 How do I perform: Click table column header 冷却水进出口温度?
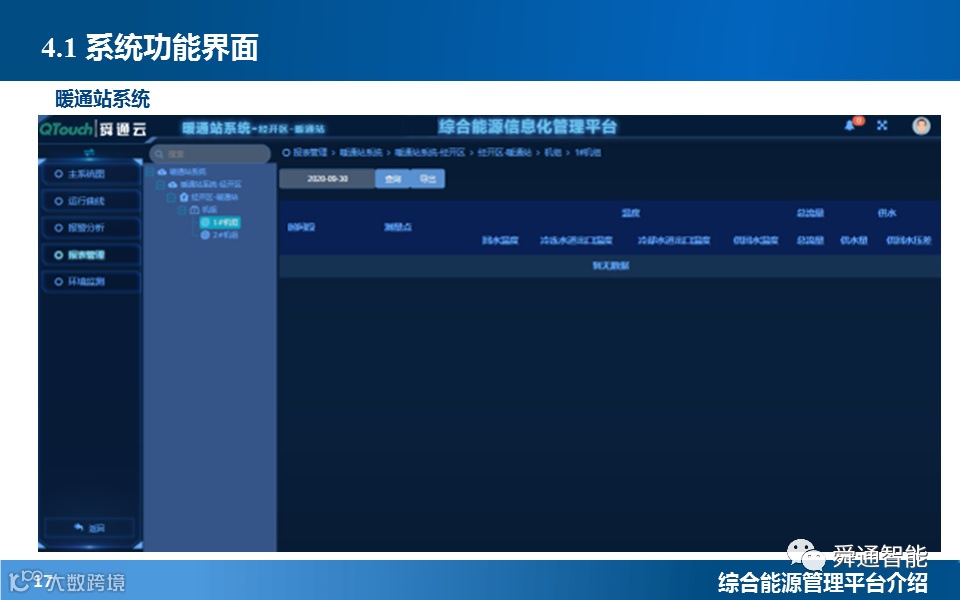pyautogui.click(x=673, y=240)
